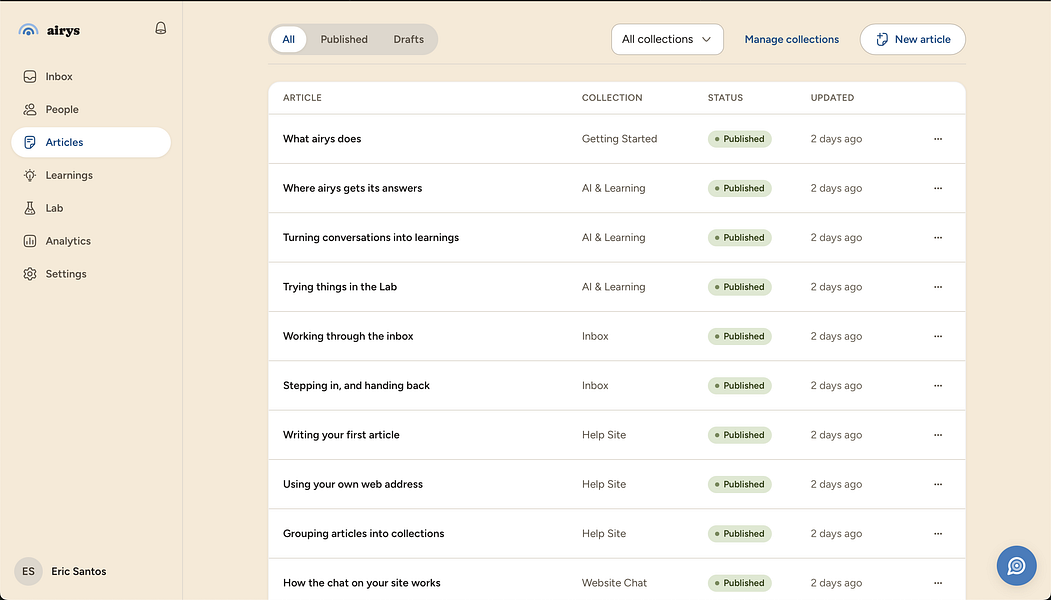Open Grouping articles into collections article

[363, 534]
